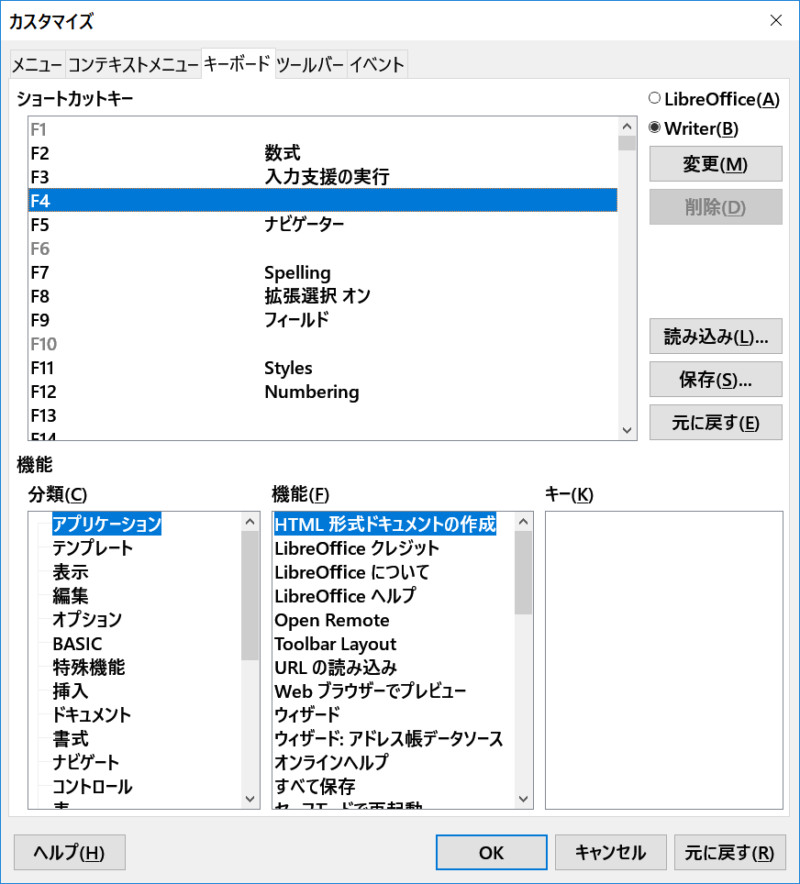Close the カスタマイズ dialog window
800x884 pixels.
point(775,20)
